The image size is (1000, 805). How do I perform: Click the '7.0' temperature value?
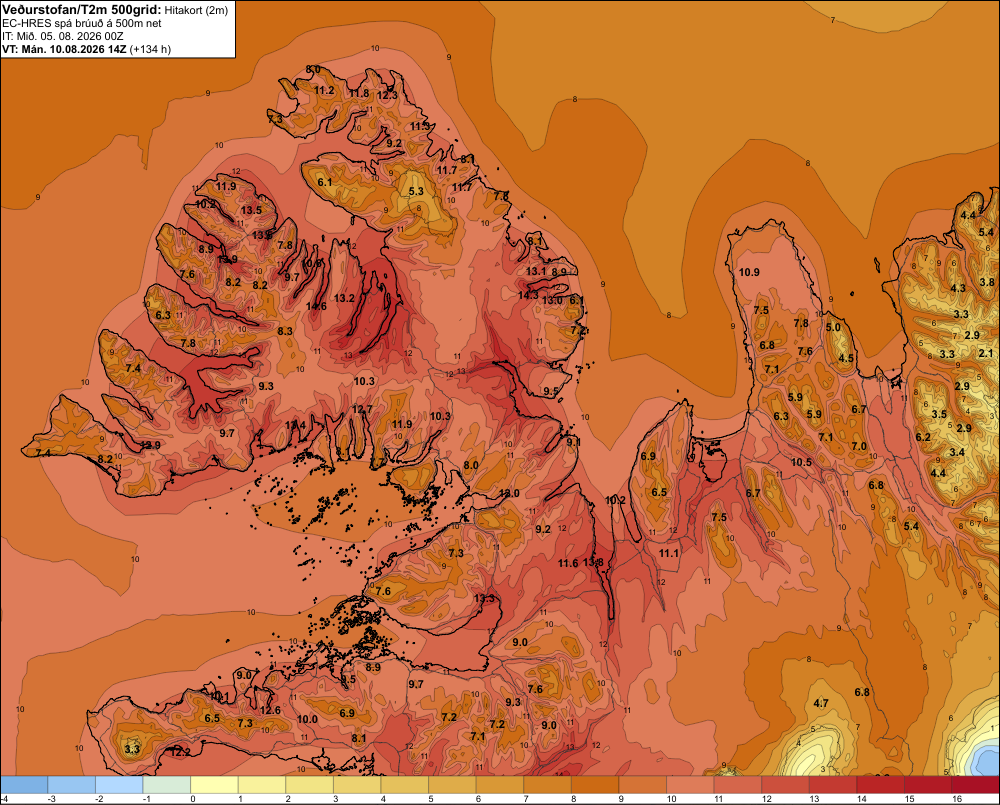859,446
